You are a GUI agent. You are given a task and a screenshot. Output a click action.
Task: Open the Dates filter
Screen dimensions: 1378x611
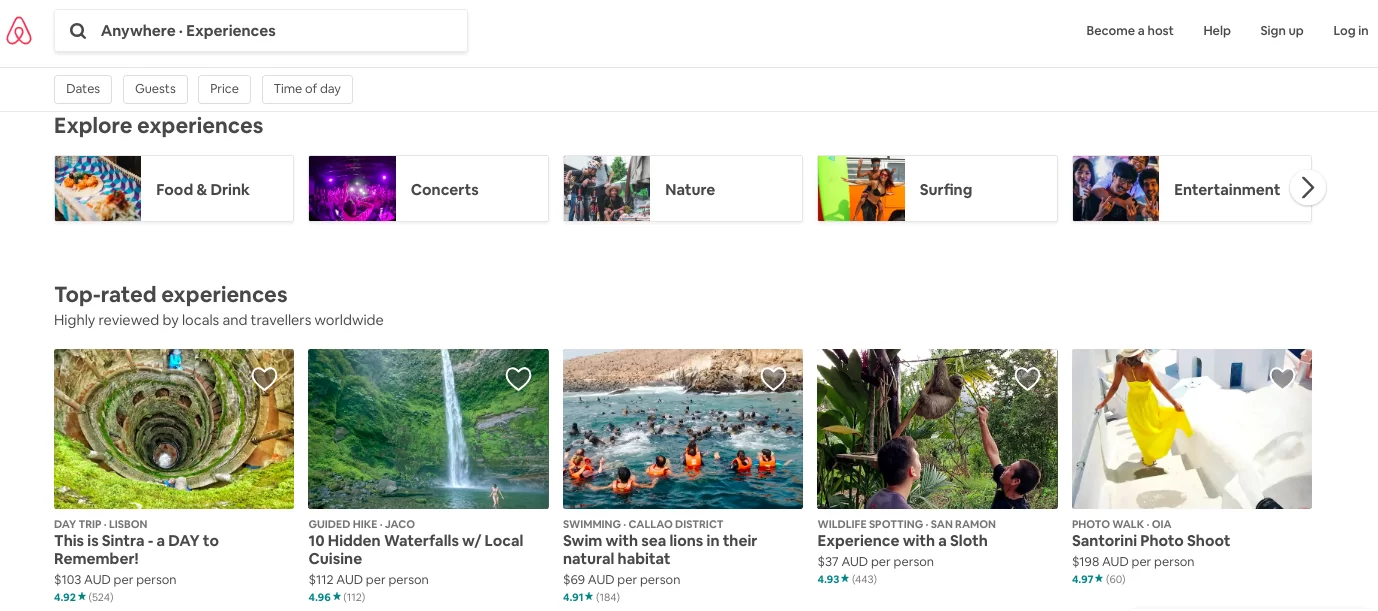tap(83, 89)
